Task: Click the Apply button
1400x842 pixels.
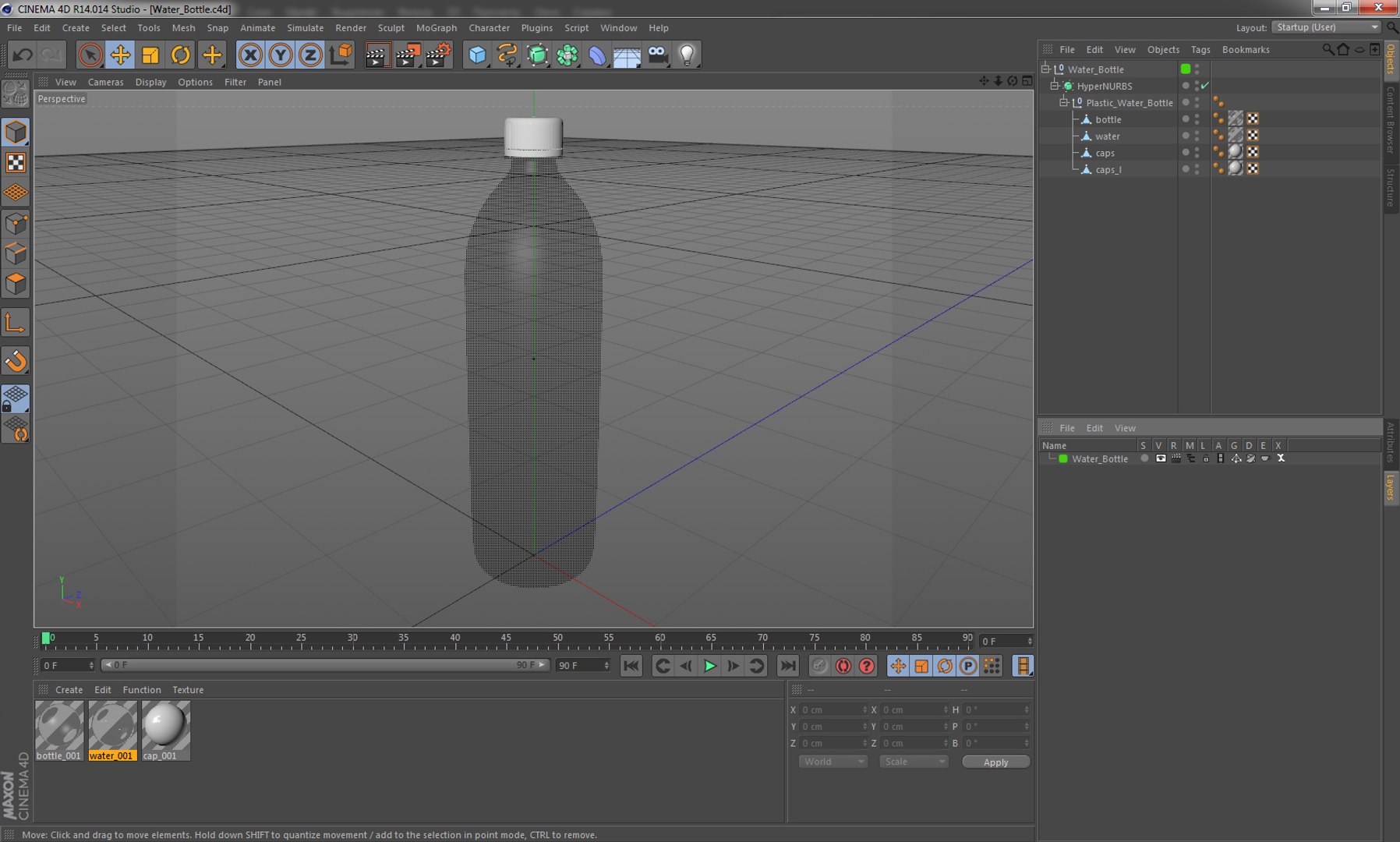Action: 995,762
